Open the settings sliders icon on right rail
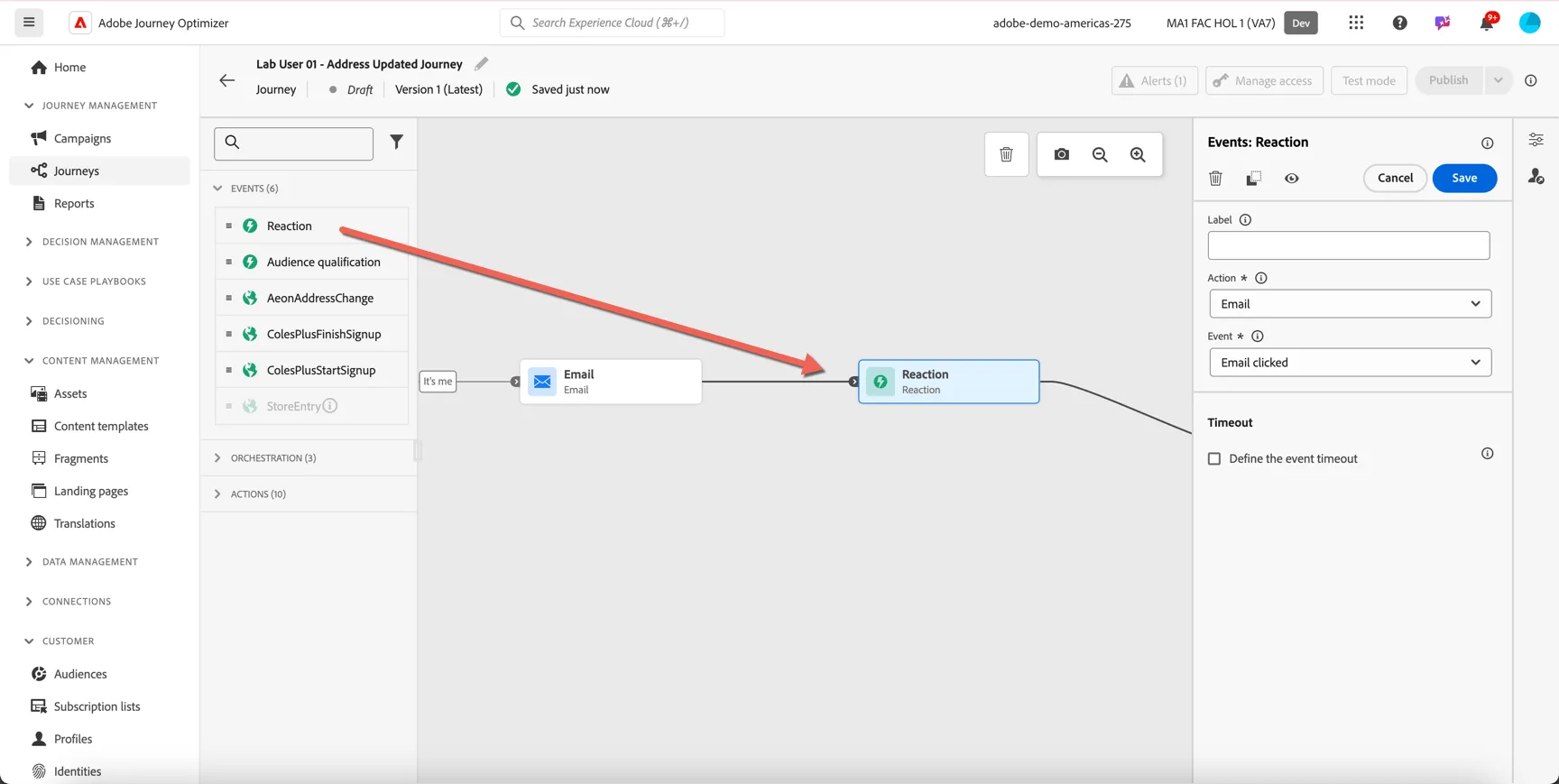The height and width of the screenshot is (784, 1559). coord(1536,140)
